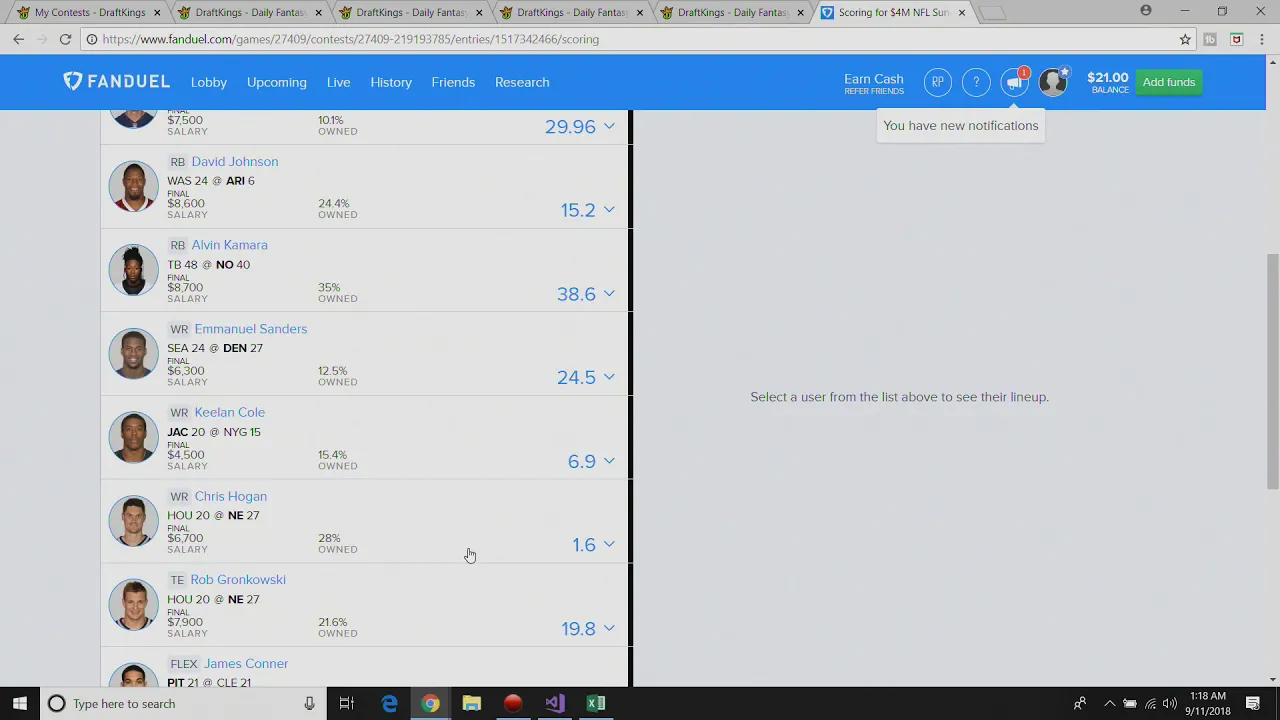Open Task View in taskbar
The image size is (1280, 720).
pos(346,704)
